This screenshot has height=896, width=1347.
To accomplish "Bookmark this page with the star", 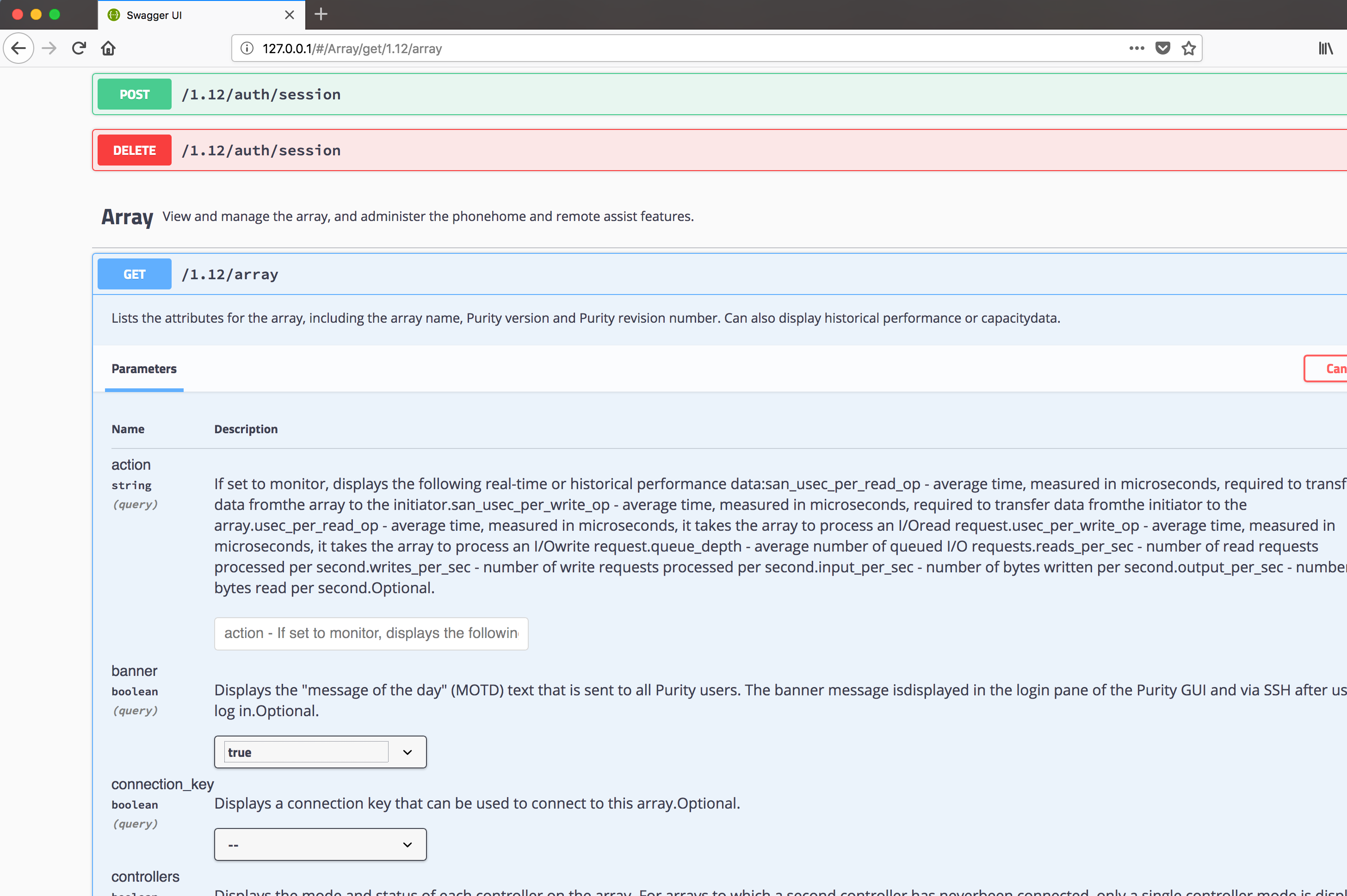I will (x=1189, y=49).
